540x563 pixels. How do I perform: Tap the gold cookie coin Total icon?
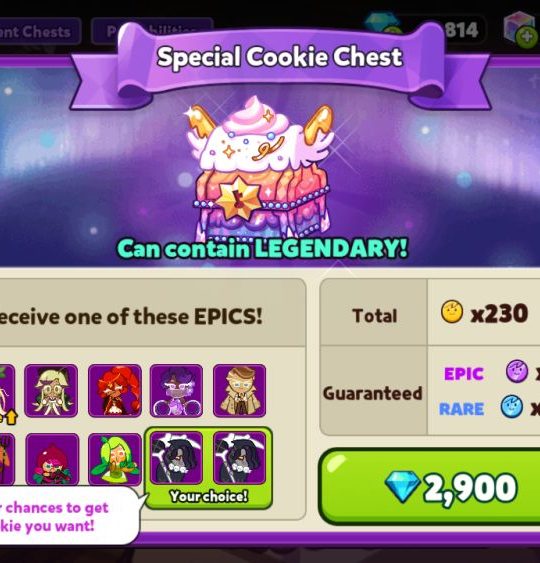452,312
